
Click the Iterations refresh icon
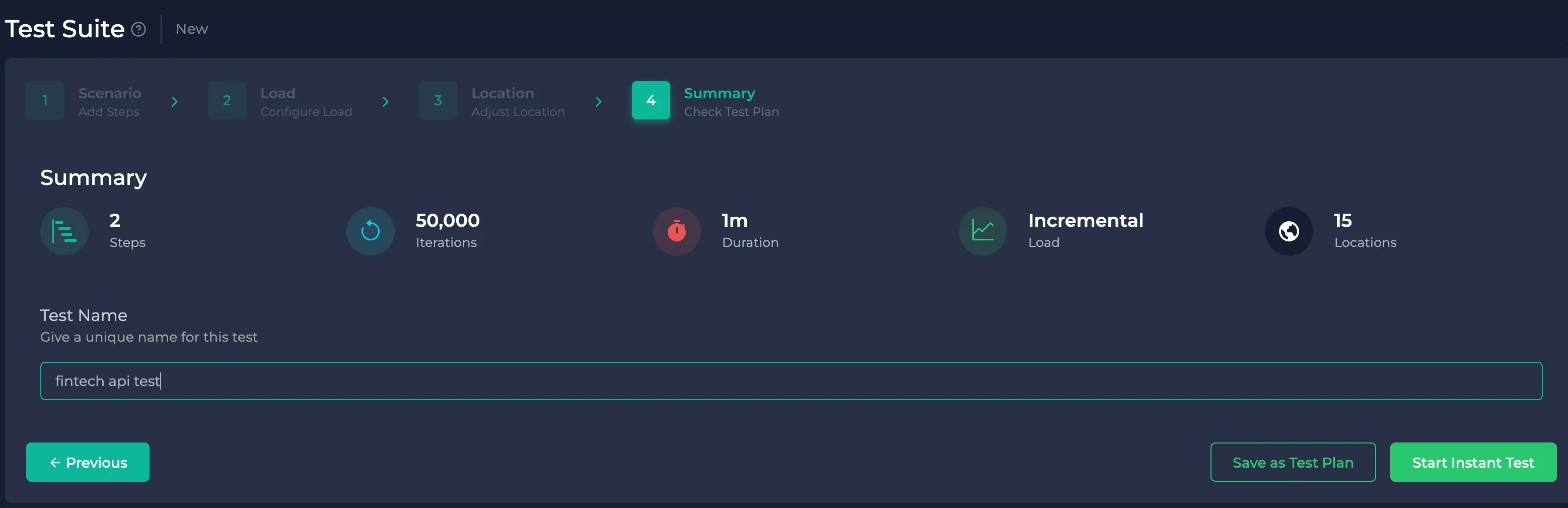pyautogui.click(x=370, y=231)
